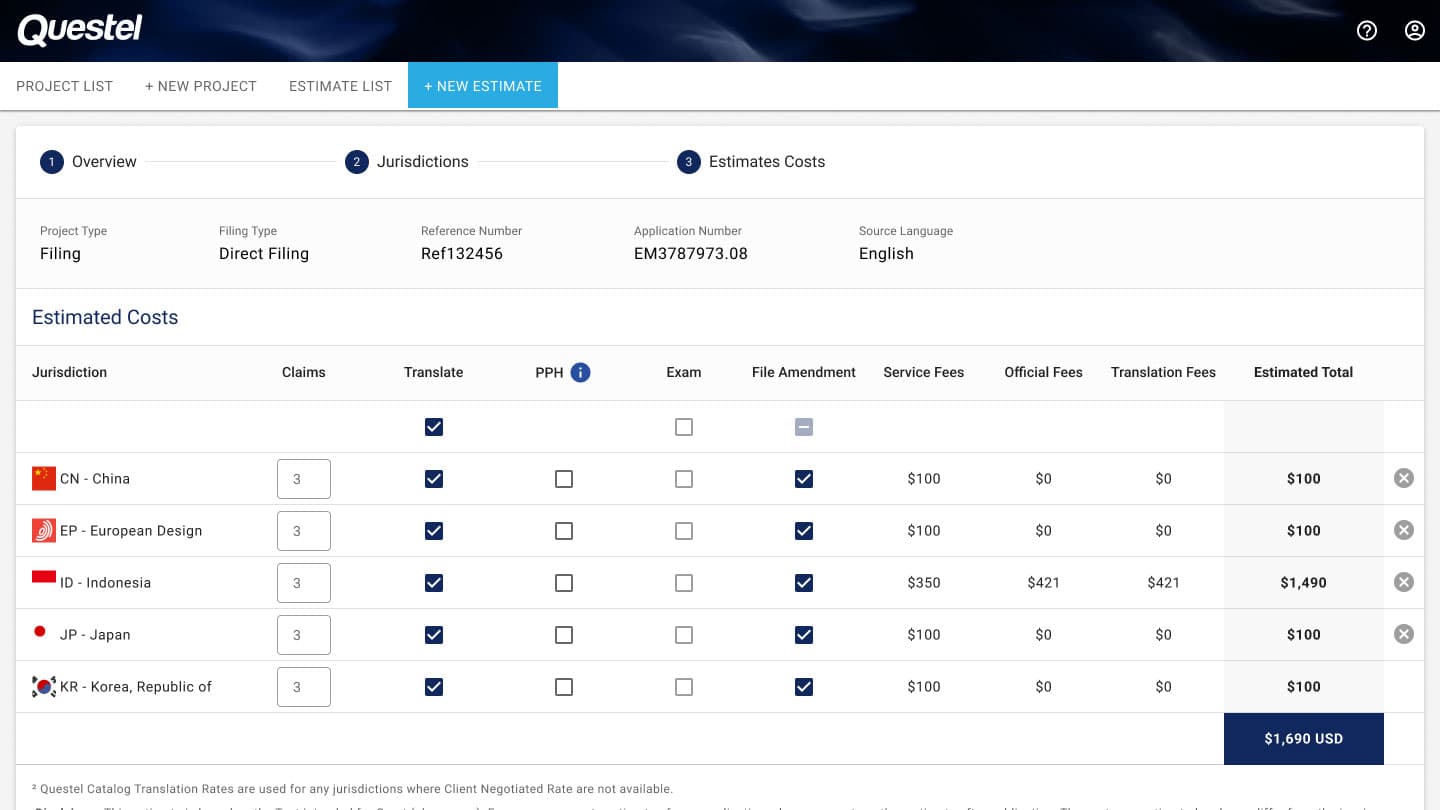Image resolution: width=1440 pixels, height=810 pixels.
Task: Remove the EP - European Design row
Action: pyautogui.click(x=1404, y=530)
